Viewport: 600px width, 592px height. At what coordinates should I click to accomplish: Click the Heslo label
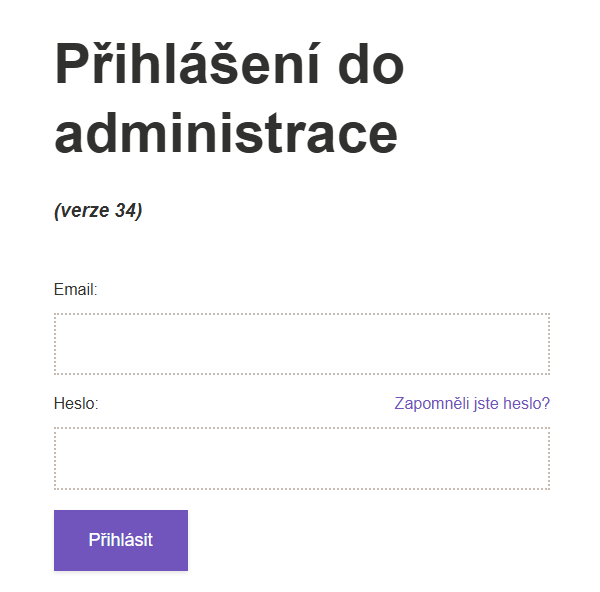pyautogui.click(x=75, y=404)
